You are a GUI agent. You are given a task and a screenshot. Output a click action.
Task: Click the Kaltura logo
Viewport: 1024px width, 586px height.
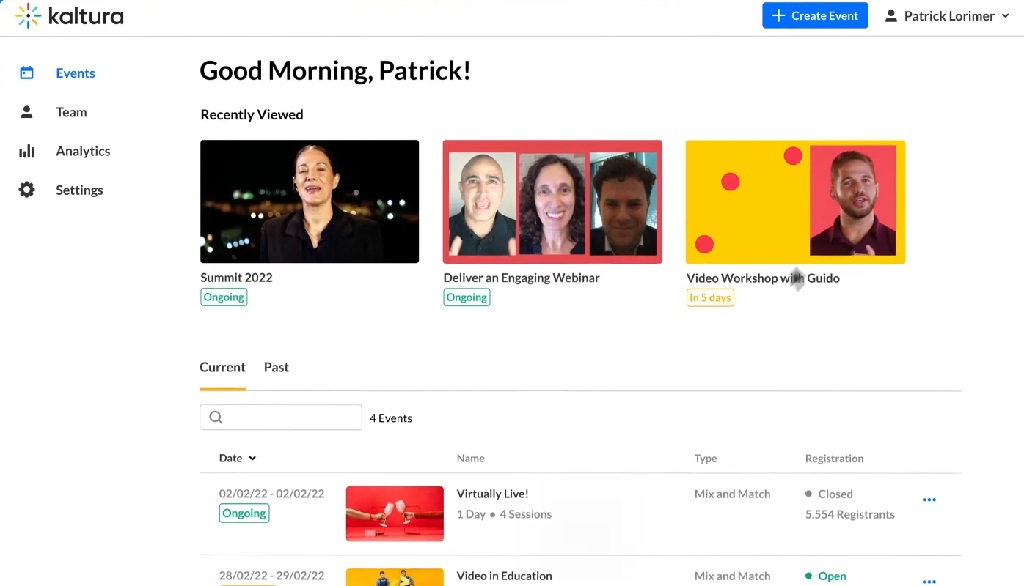[69, 16]
